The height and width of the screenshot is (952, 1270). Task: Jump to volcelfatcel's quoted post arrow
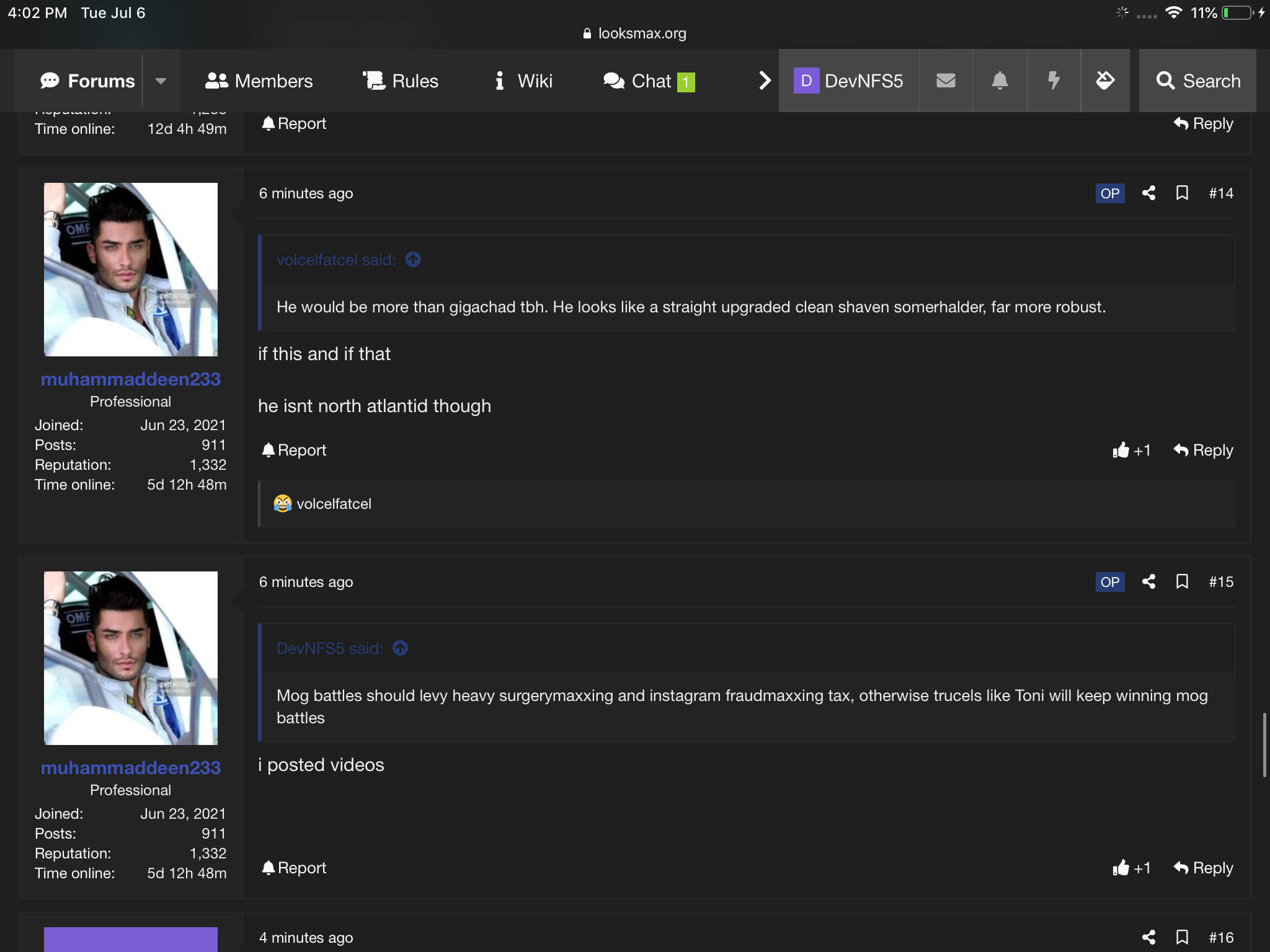[x=413, y=260]
